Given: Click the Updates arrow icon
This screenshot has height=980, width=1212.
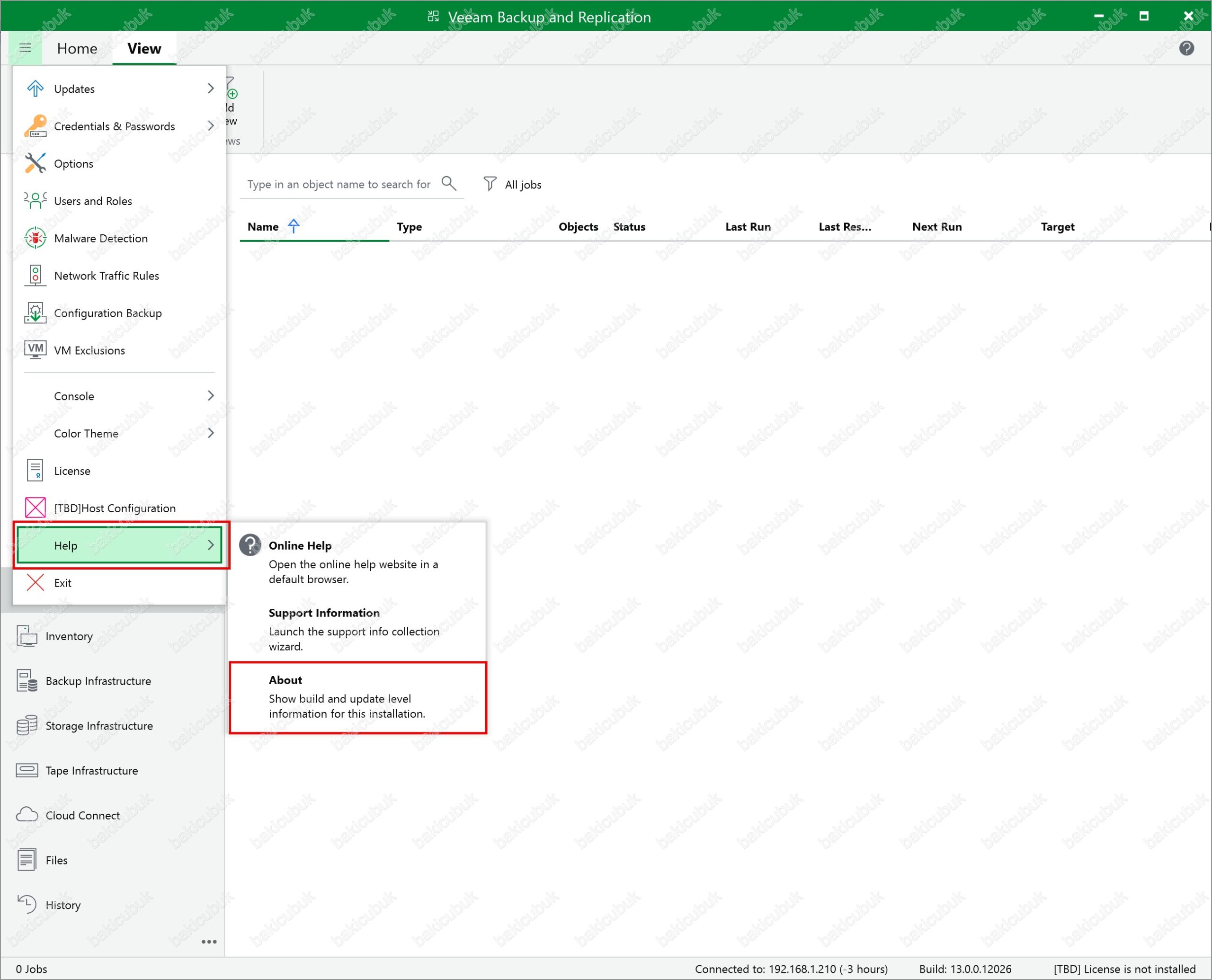Looking at the screenshot, I should tap(35, 89).
